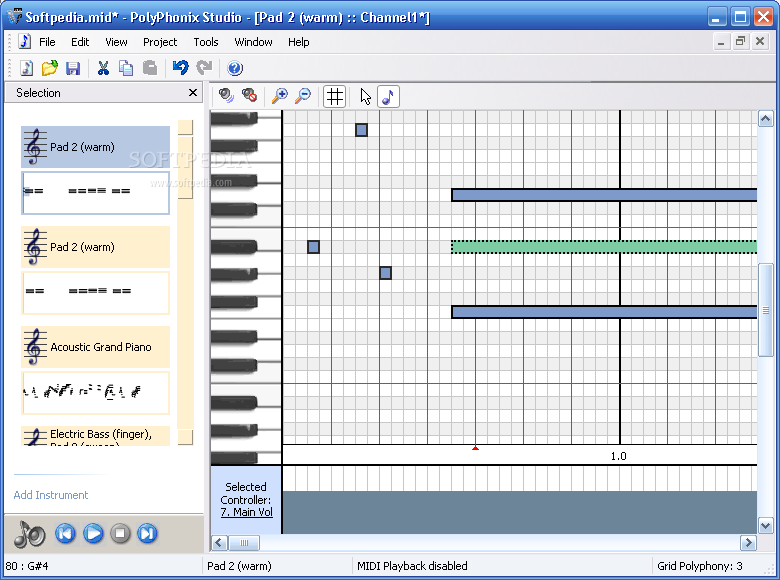
Task: Undo the last action
Action: click(181, 67)
